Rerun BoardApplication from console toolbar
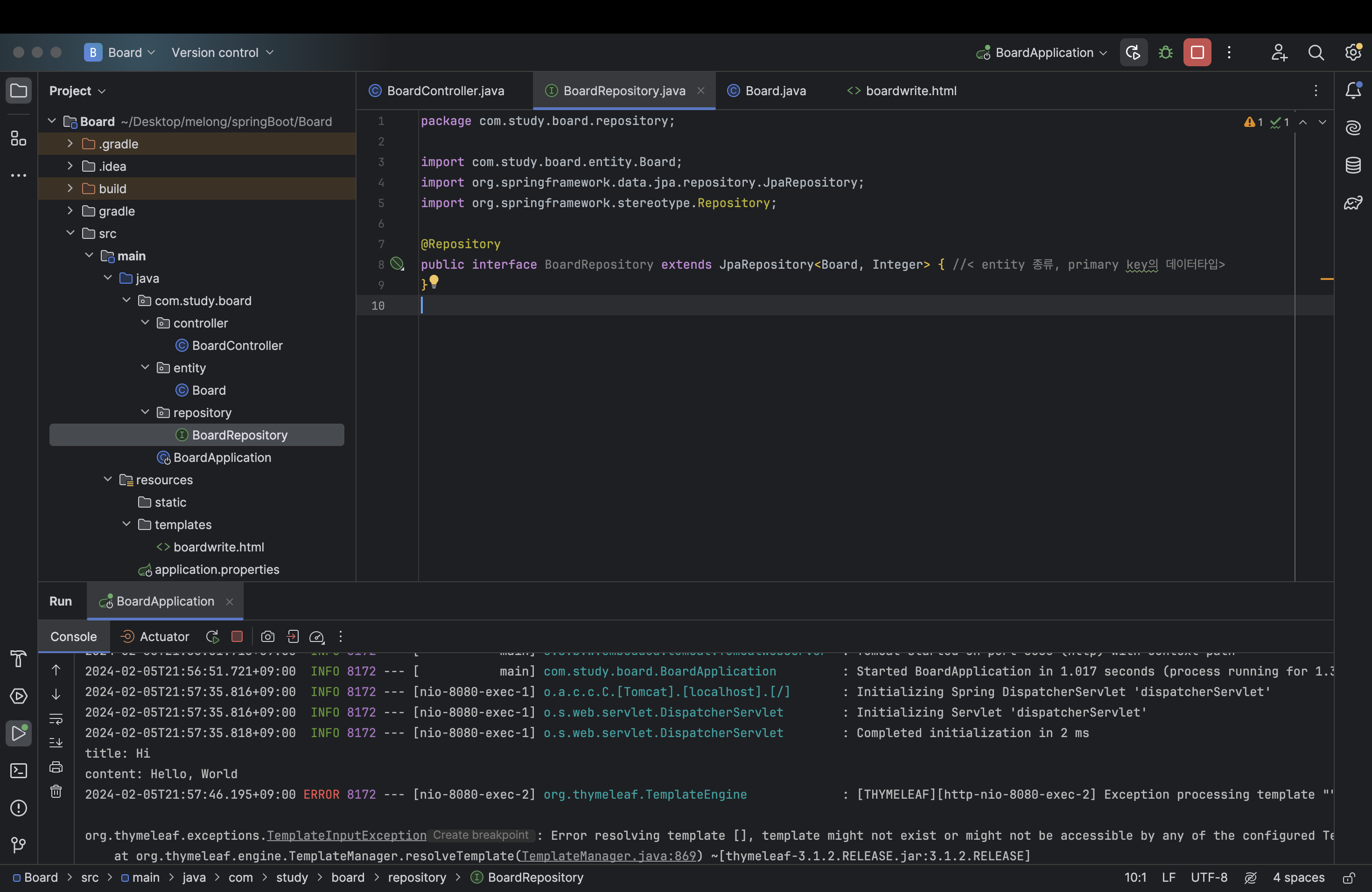Image resolution: width=1372 pixels, height=892 pixels. point(212,637)
